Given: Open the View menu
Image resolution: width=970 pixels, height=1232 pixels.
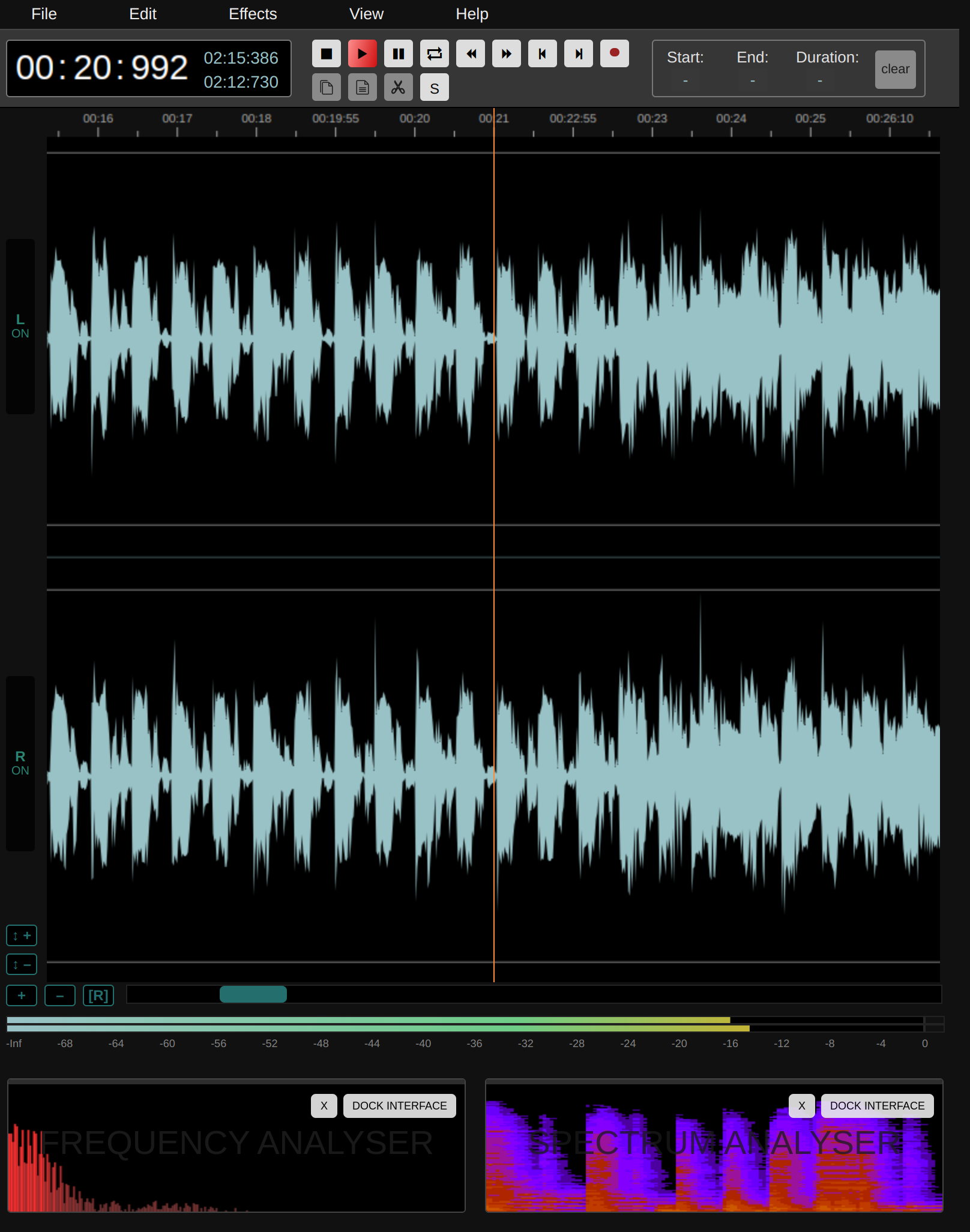Looking at the screenshot, I should coord(366,14).
